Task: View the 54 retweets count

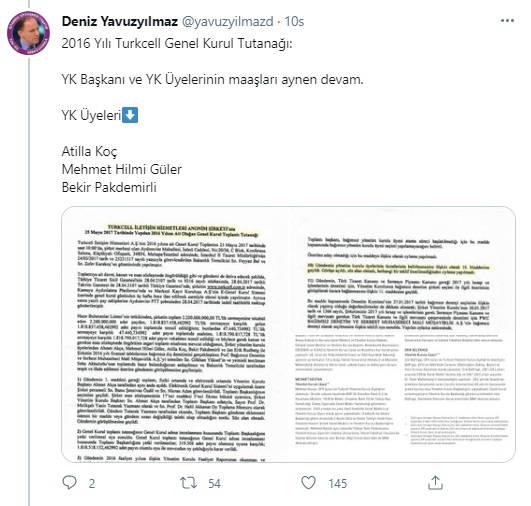Action: (214, 484)
